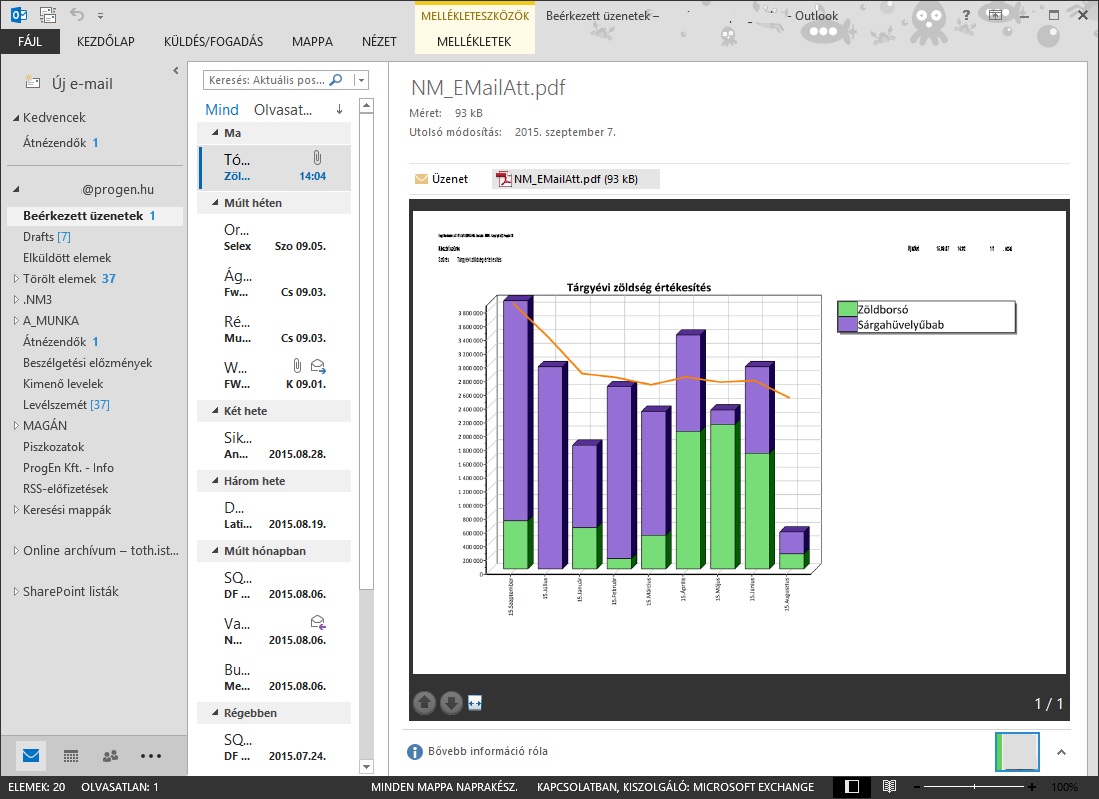This screenshot has height=799, width=1099.
Task: Open the People contacts icon
Action: [110, 756]
